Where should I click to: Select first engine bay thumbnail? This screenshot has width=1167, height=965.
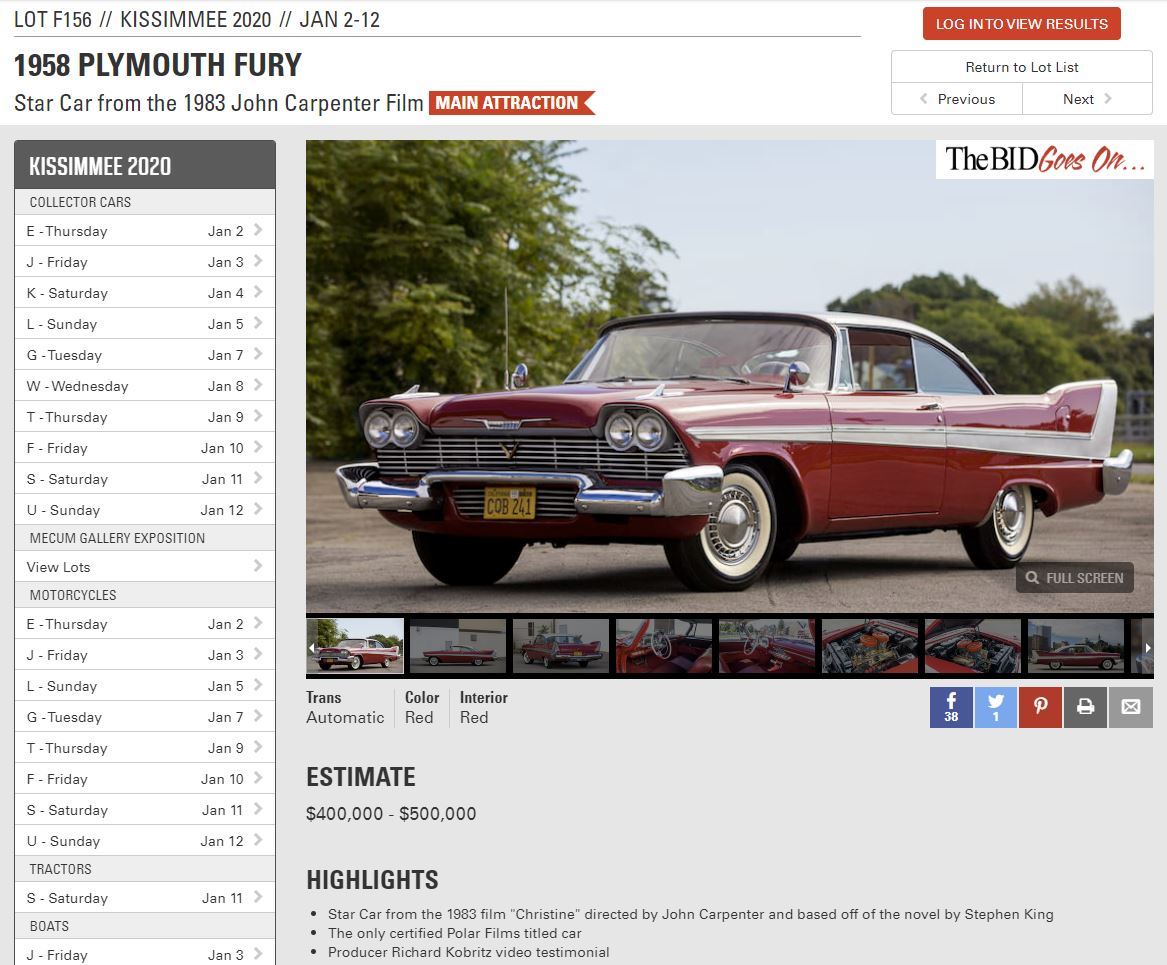pos(870,646)
